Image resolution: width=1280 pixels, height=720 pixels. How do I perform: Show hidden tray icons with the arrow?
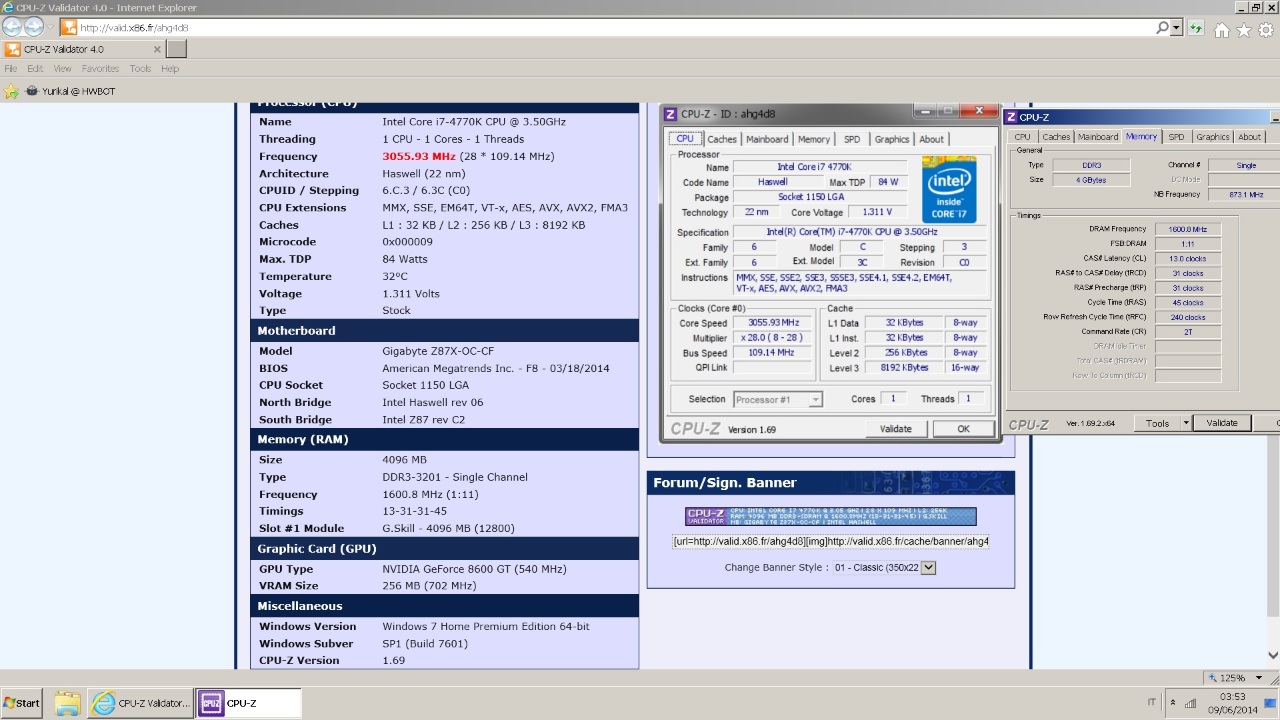pyautogui.click(x=1172, y=703)
